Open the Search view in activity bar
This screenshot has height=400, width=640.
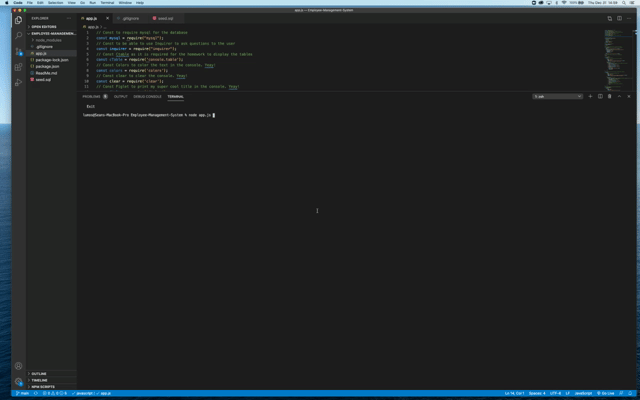pyautogui.click(x=18, y=36)
